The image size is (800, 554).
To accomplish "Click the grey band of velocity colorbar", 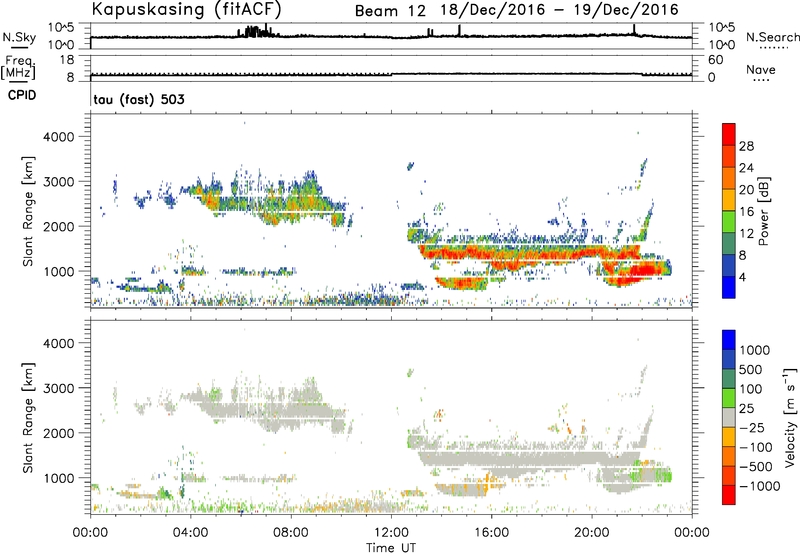I will point(729,417).
